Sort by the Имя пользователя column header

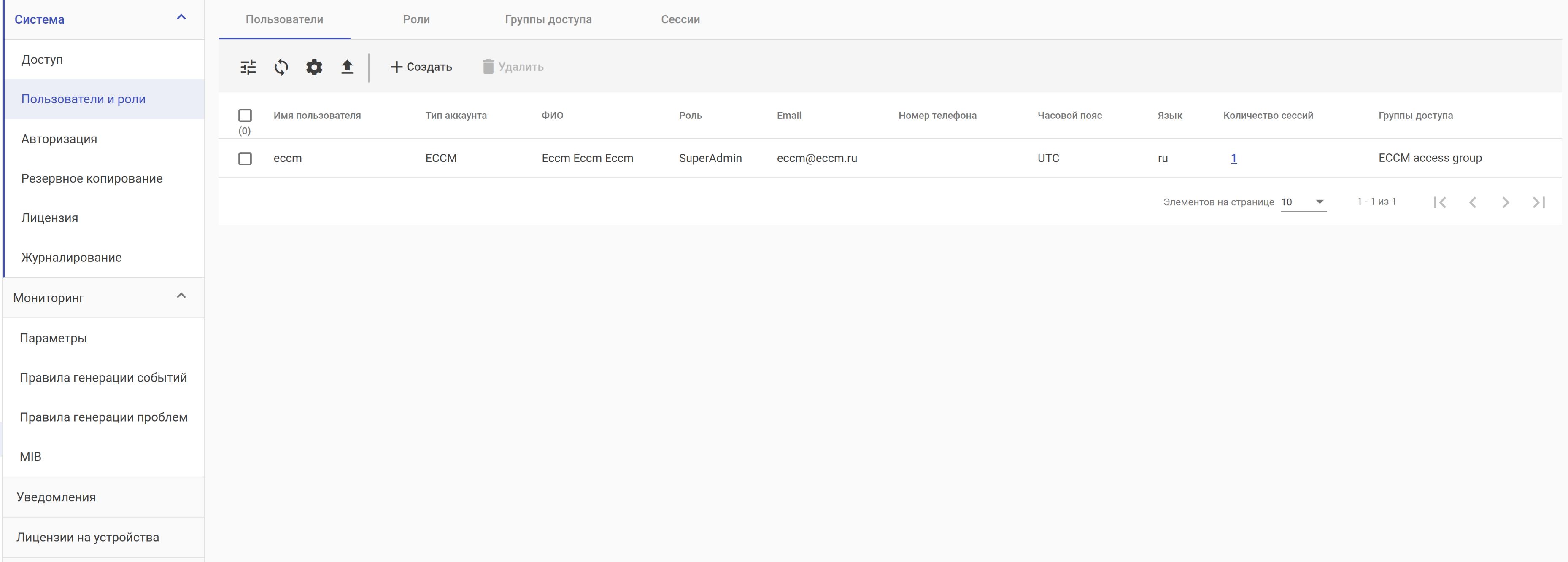[317, 116]
